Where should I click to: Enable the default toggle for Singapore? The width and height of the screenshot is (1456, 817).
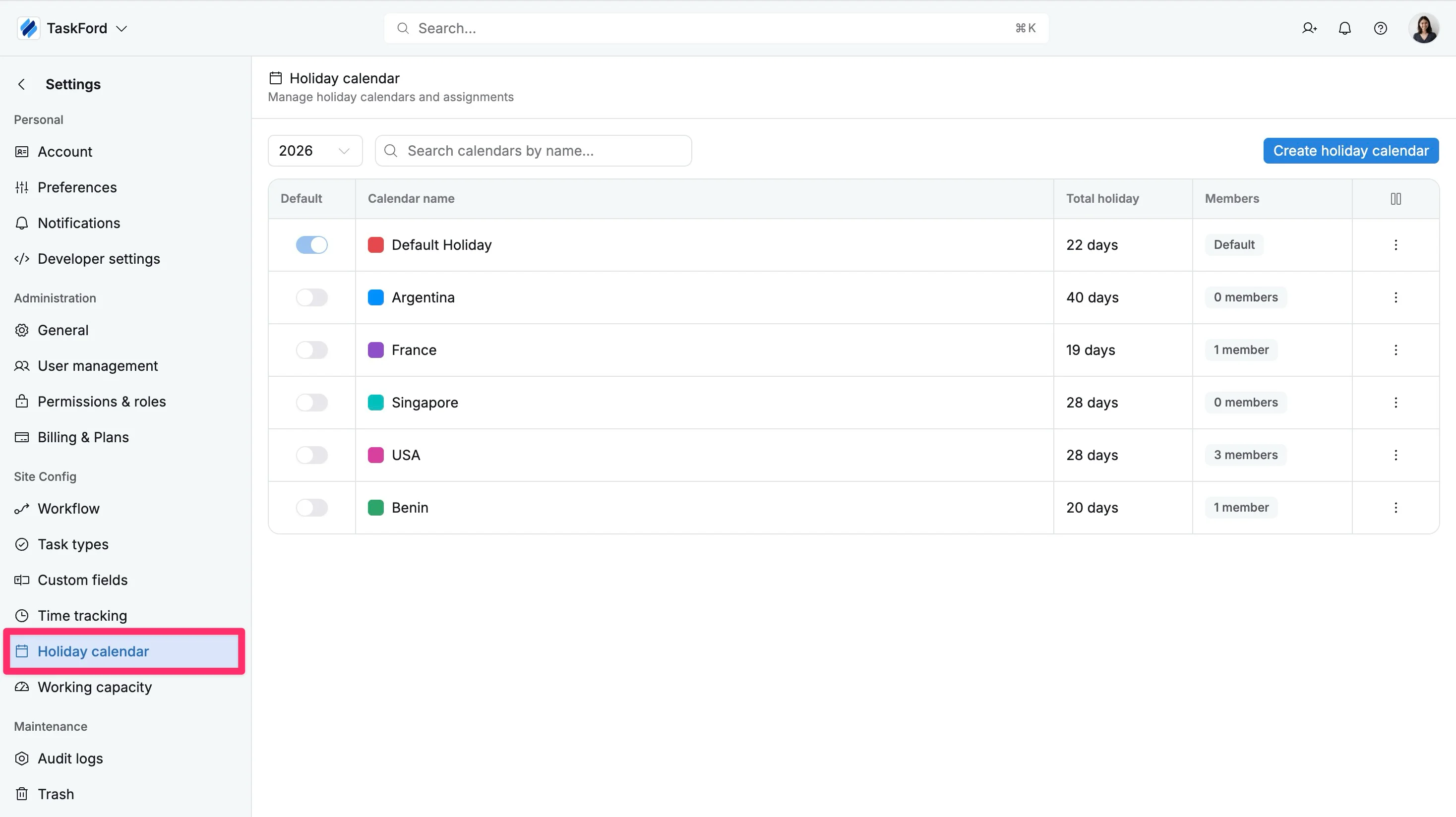[311, 402]
